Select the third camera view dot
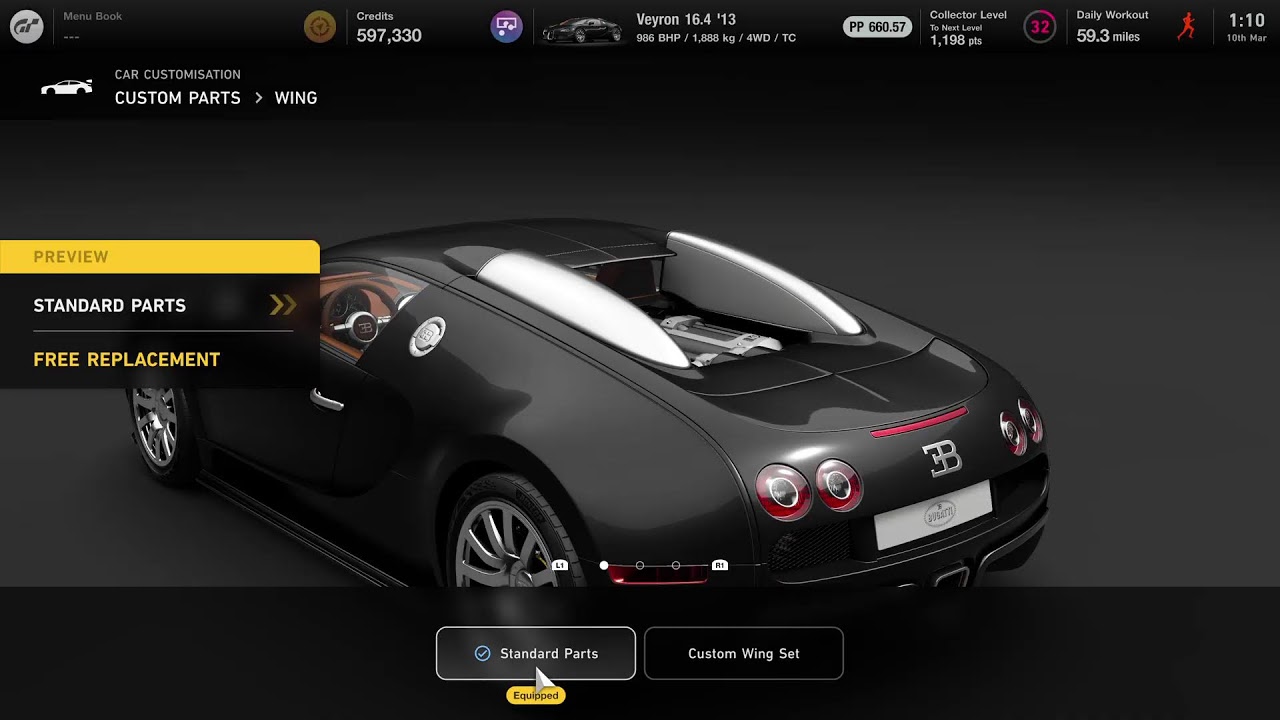 (x=676, y=566)
